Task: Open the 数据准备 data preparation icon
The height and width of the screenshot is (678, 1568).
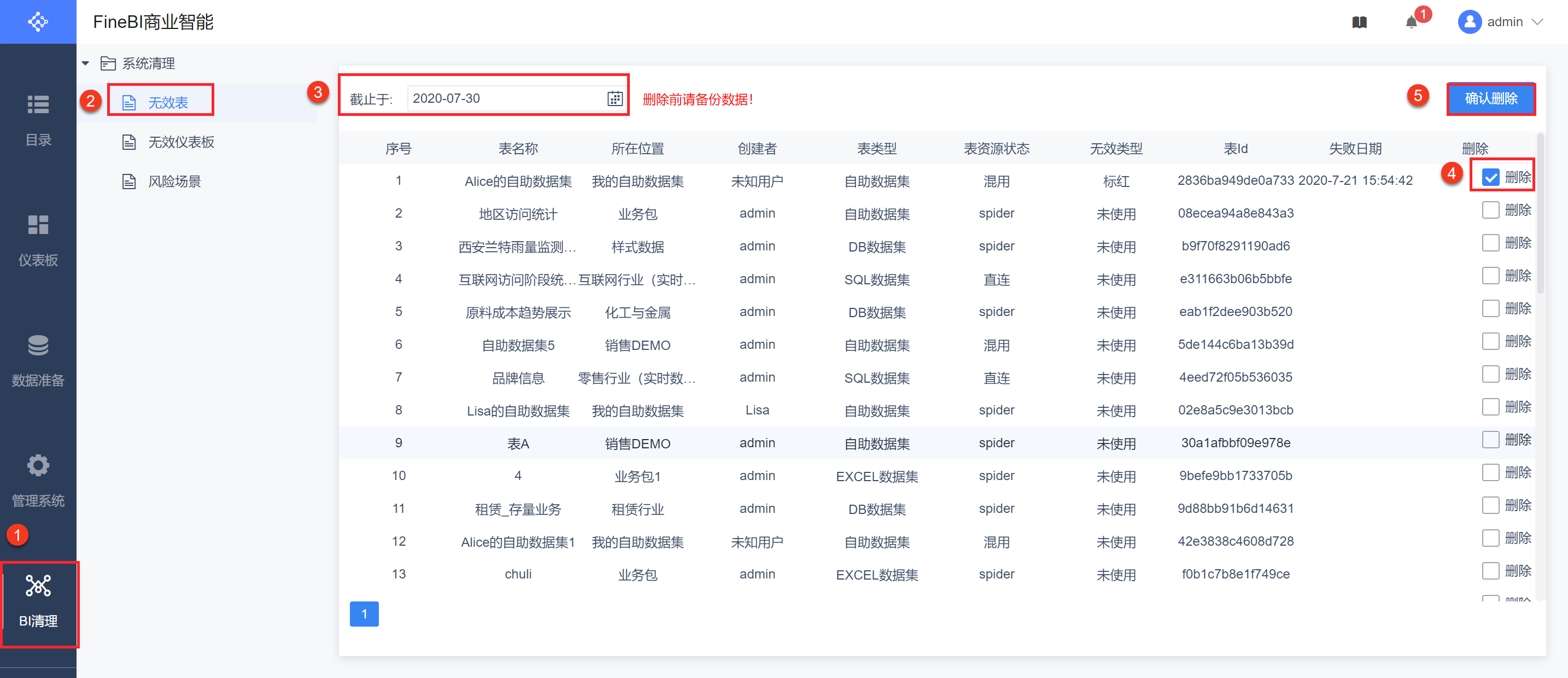Action: [x=38, y=346]
